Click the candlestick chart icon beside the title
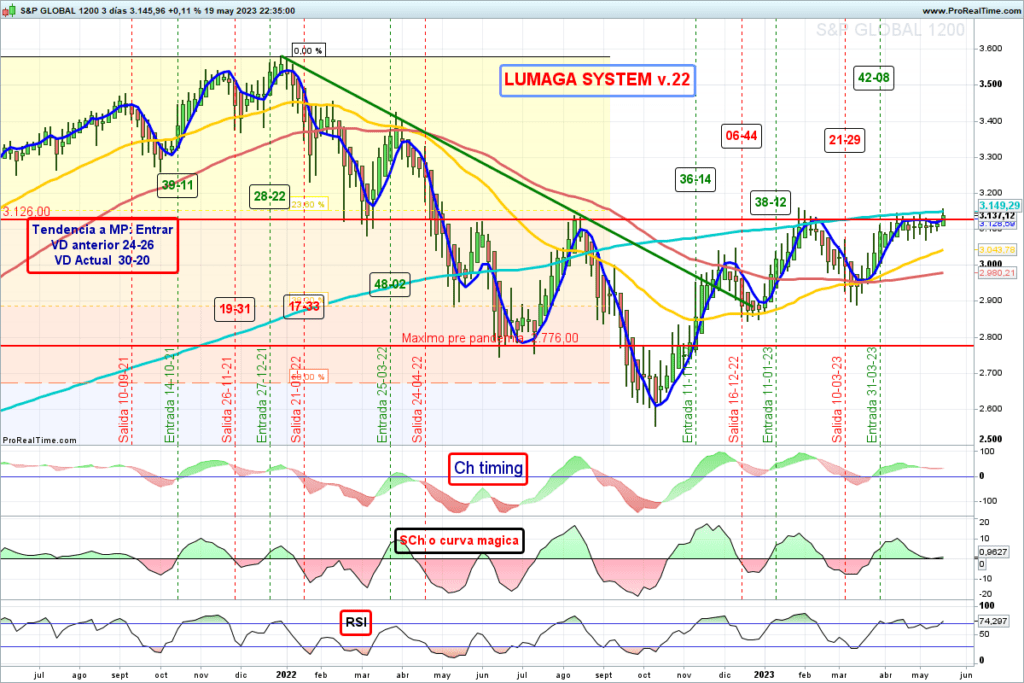This screenshot has width=1024, height=683. tap(9, 10)
